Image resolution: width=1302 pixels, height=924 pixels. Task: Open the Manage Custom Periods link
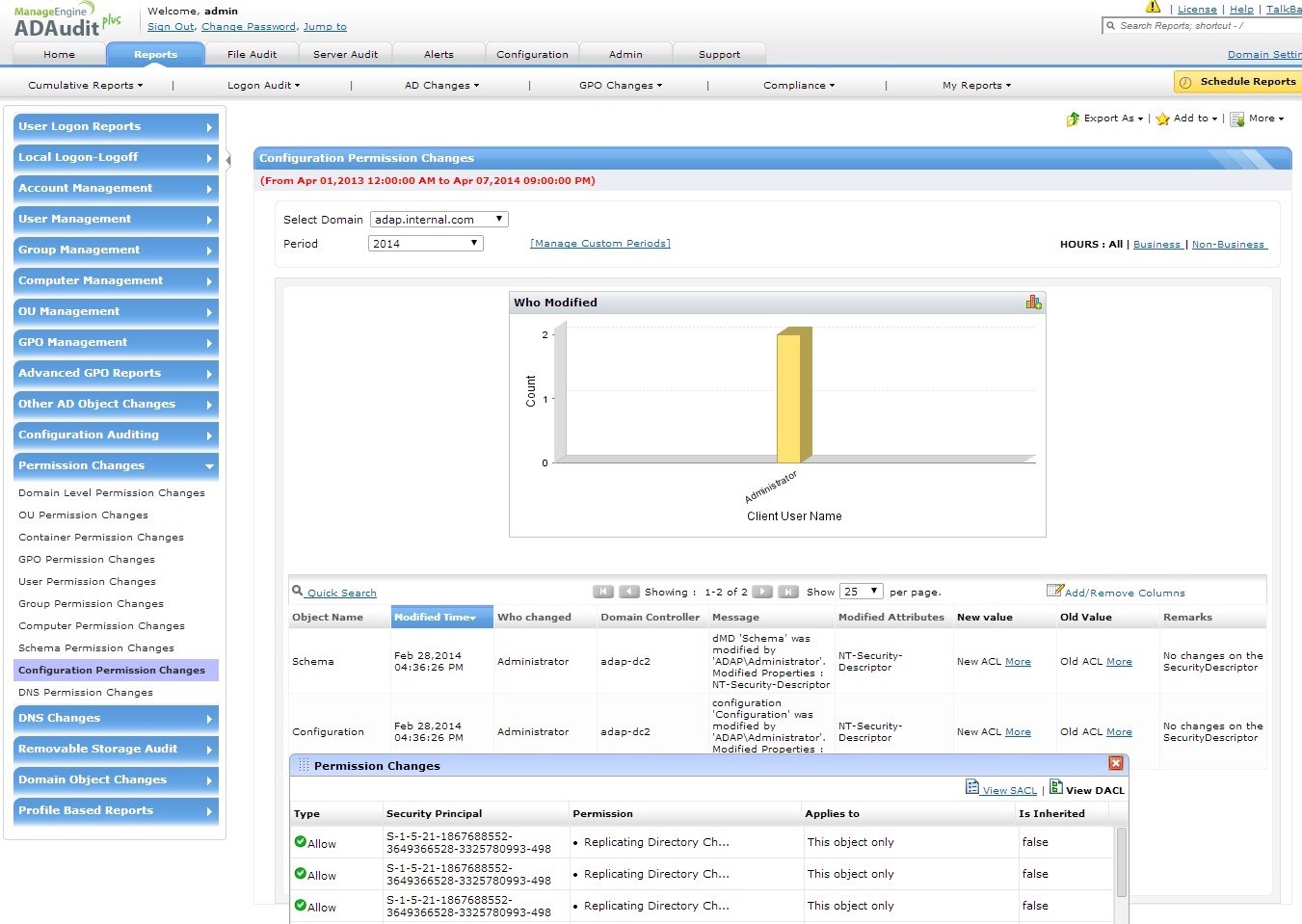coord(599,244)
